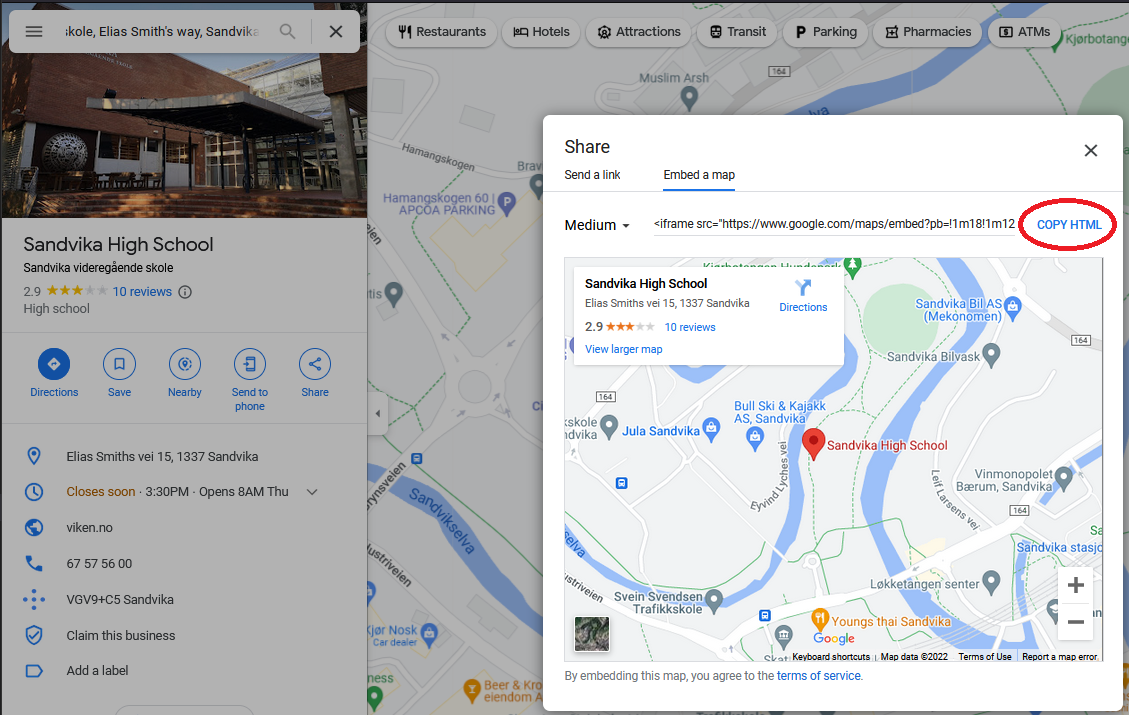1129x715 pixels.
Task: Click Løkketangen senter map pin
Action: [991, 580]
